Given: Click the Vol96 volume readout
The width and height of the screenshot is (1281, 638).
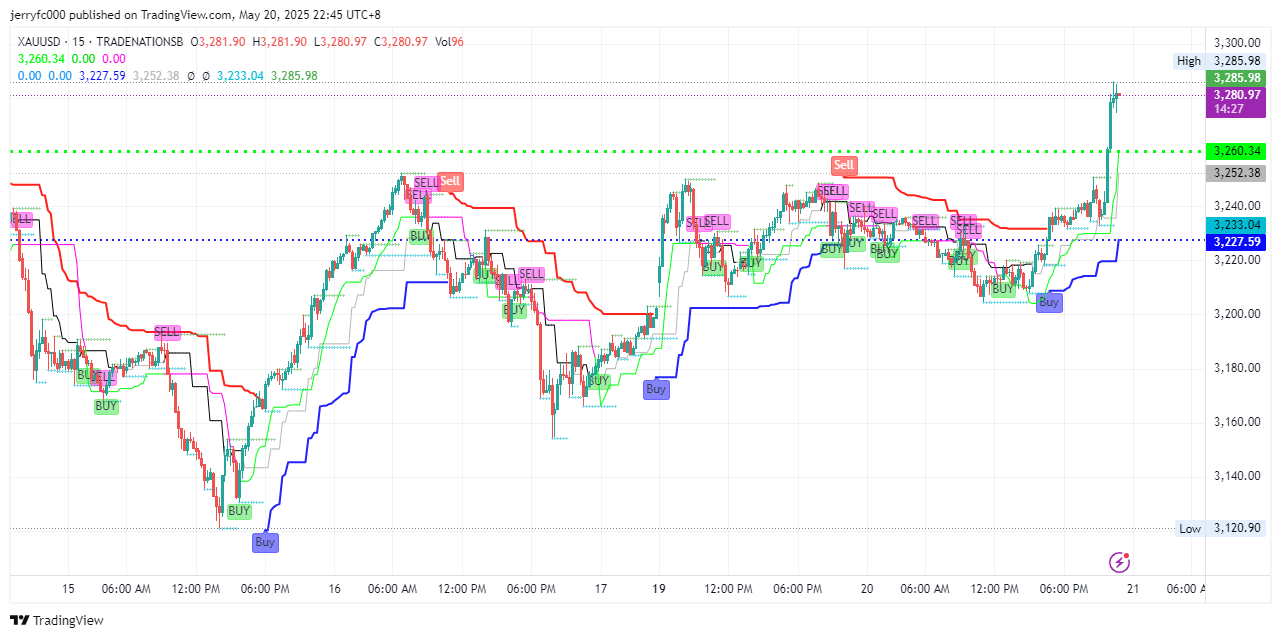Looking at the screenshot, I should click(x=449, y=41).
